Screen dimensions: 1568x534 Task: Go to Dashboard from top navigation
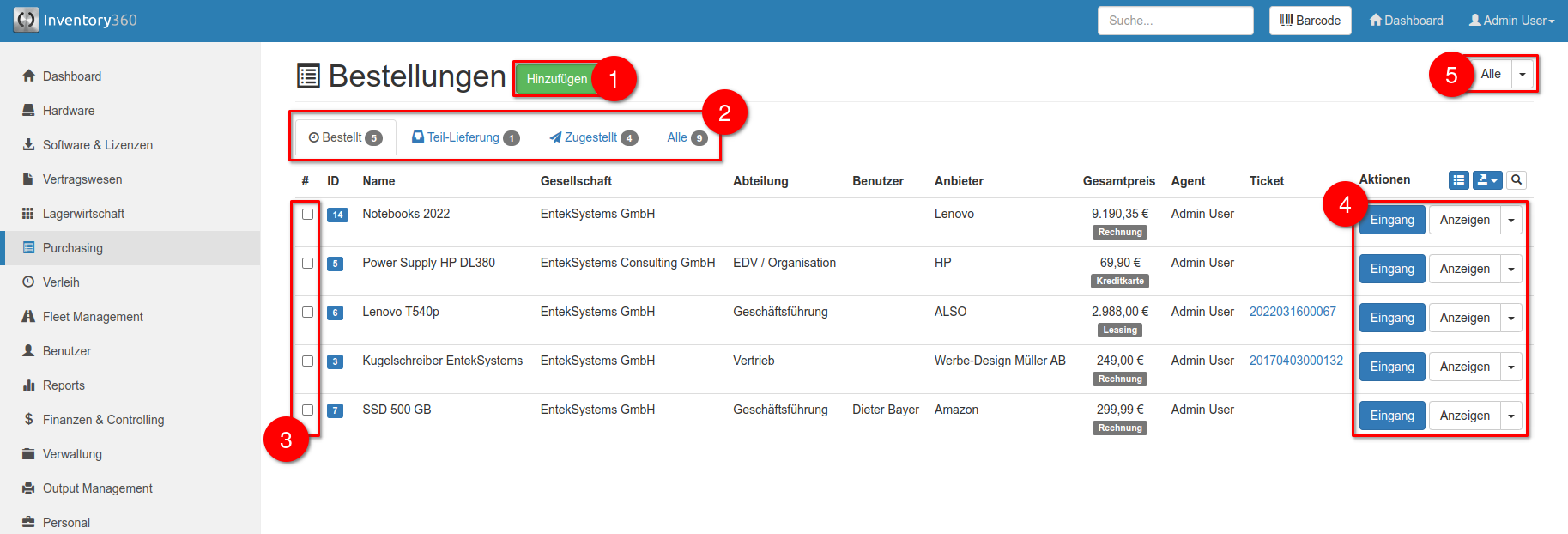[1406, 20]
